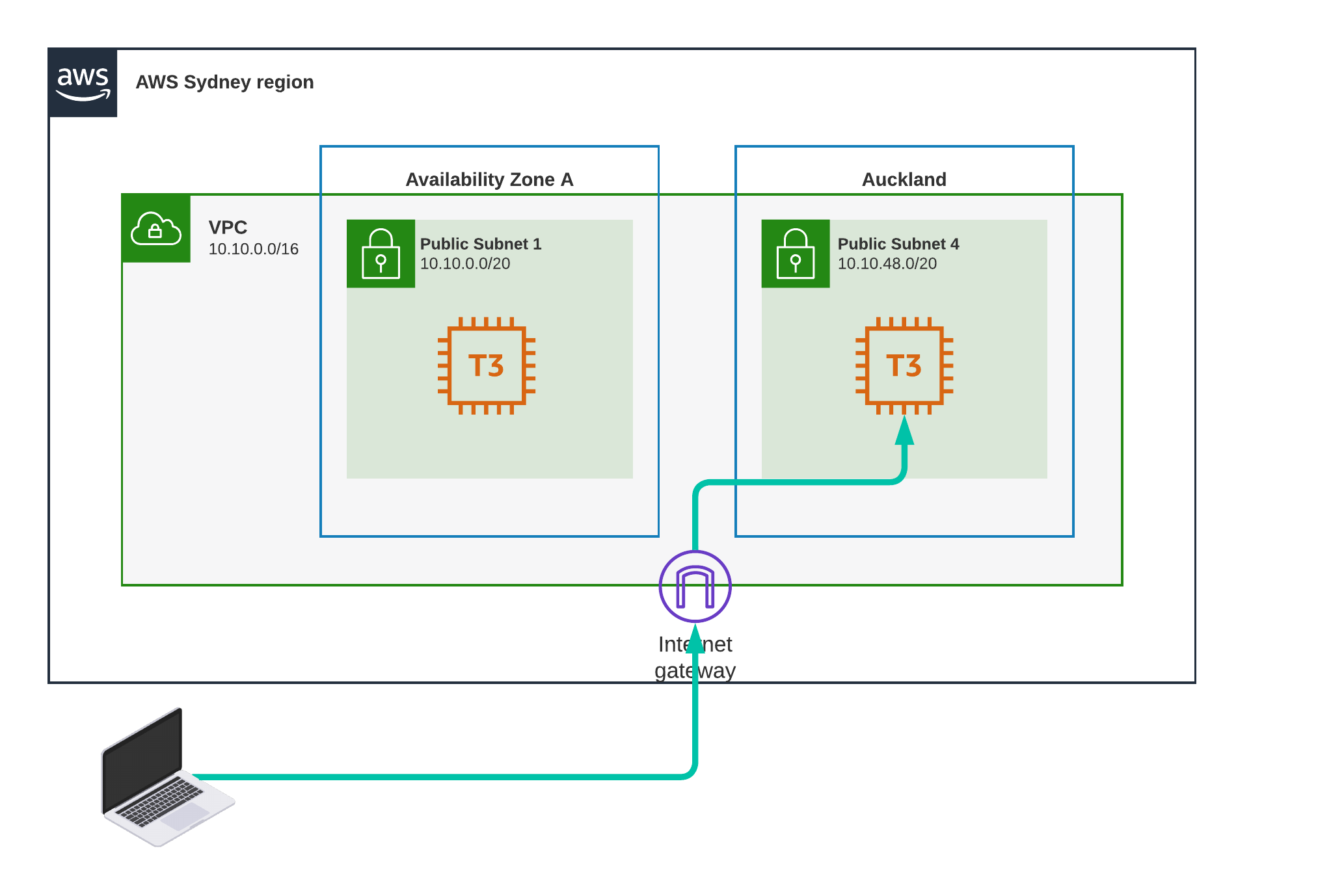Select the Availability Zone A title
Image resolution: width=1331 pixels, height=896 pixels.
point(489,179)
